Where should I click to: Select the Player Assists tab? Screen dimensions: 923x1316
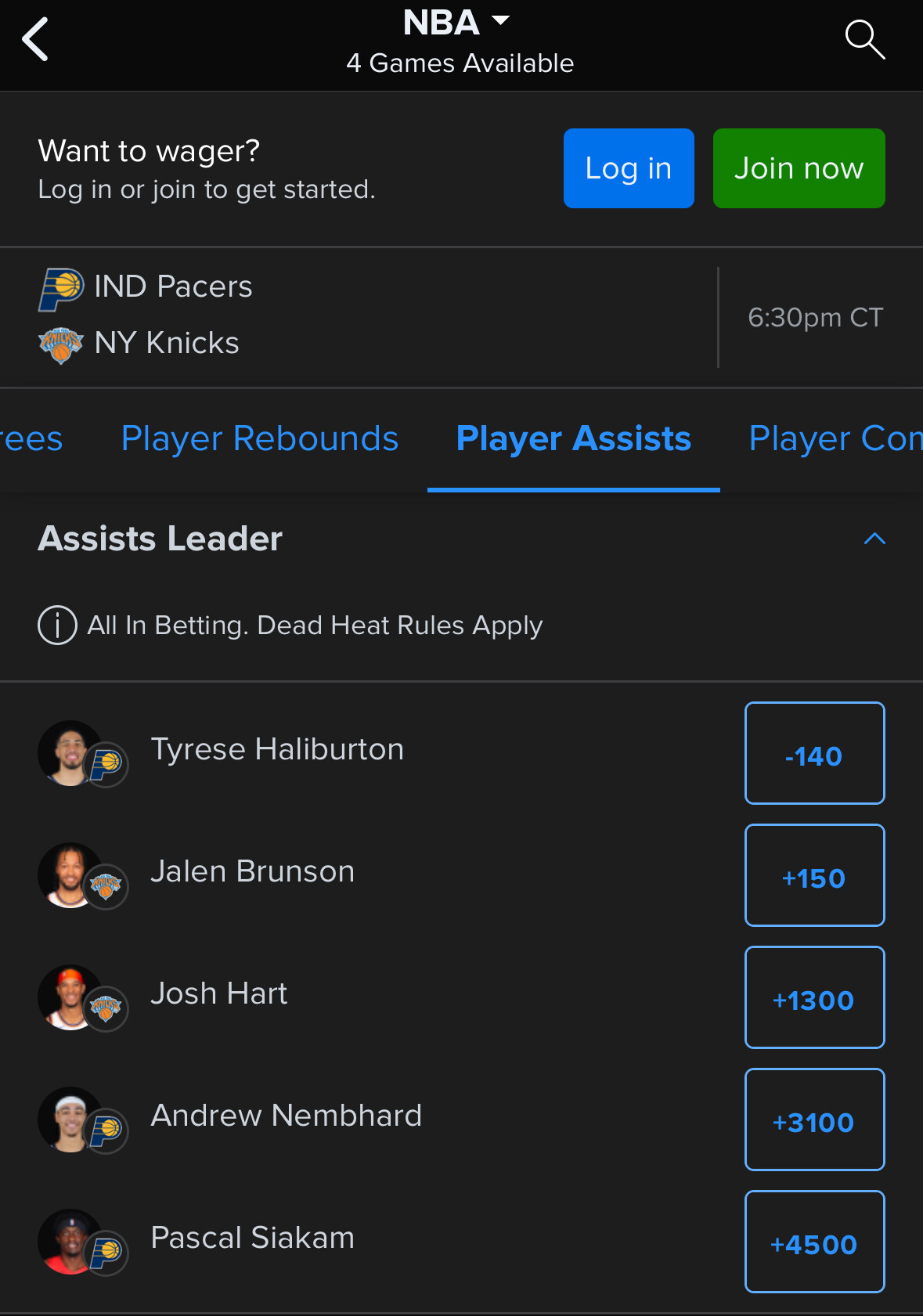tap(573, 438)
